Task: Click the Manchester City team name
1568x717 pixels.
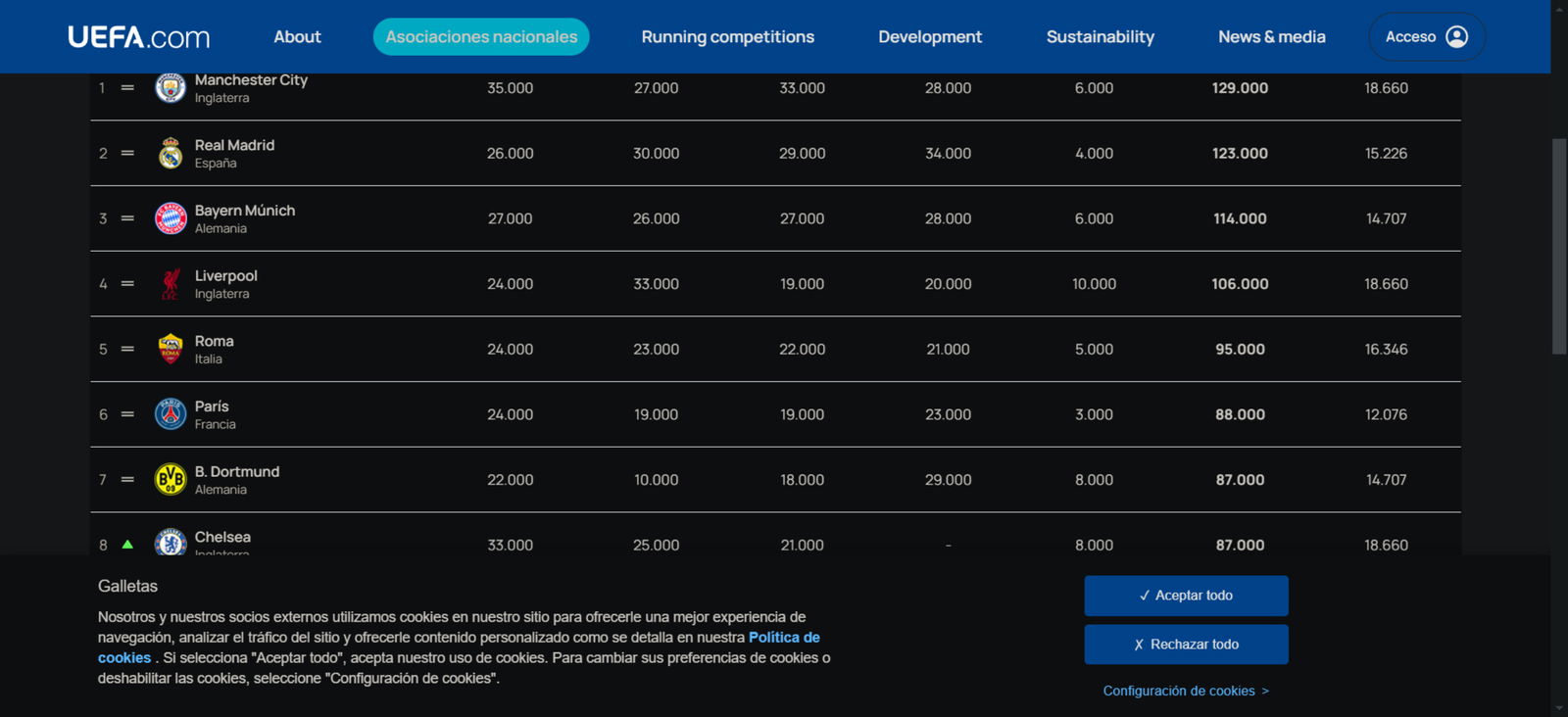Action: pyautogui.click(x=251, y=80)
